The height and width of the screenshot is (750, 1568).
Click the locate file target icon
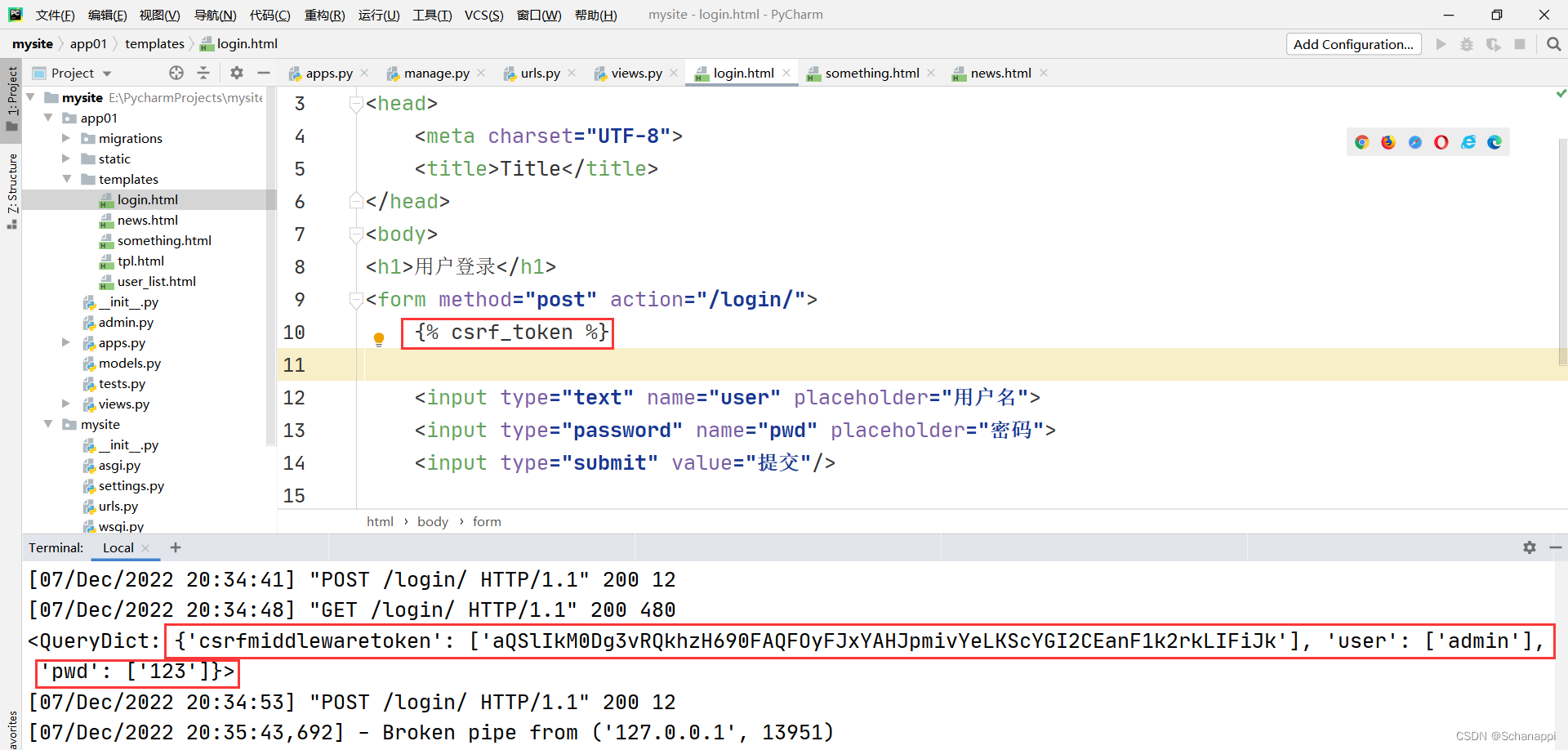(x=176, y=73)
